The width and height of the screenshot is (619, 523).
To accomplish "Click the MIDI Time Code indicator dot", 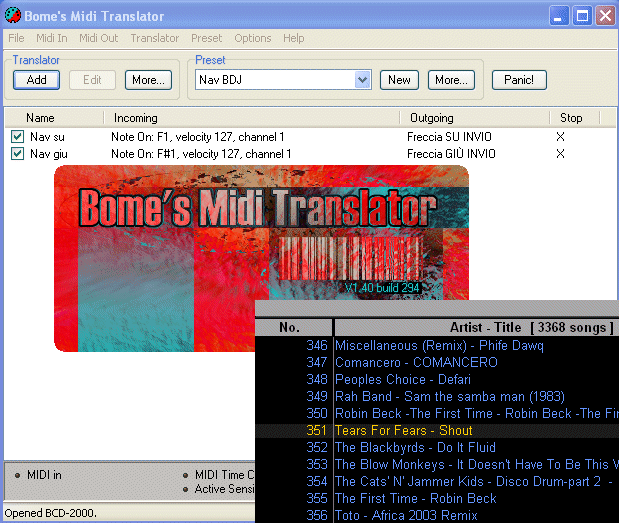I will click(185, 475).
